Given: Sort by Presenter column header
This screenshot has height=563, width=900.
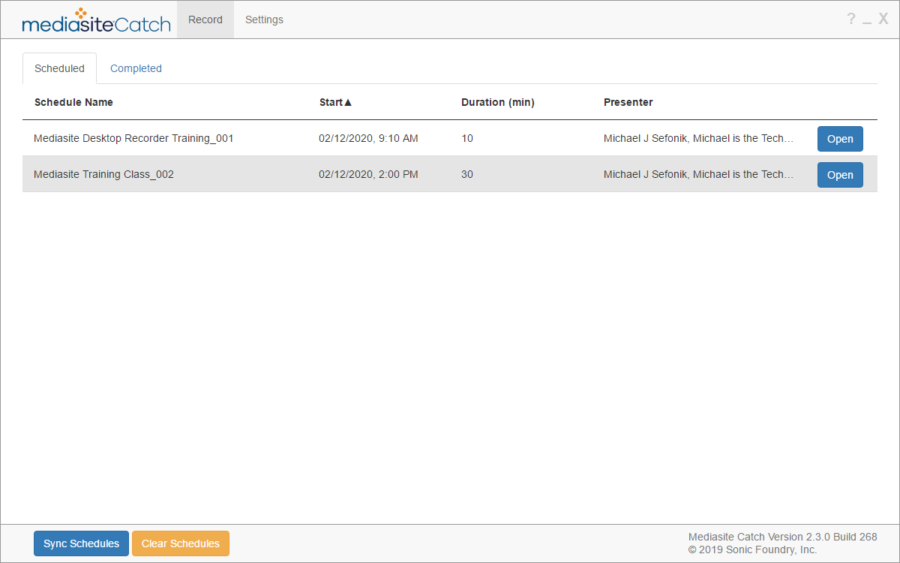Looking at the screenshot, I should coord(628,102).
